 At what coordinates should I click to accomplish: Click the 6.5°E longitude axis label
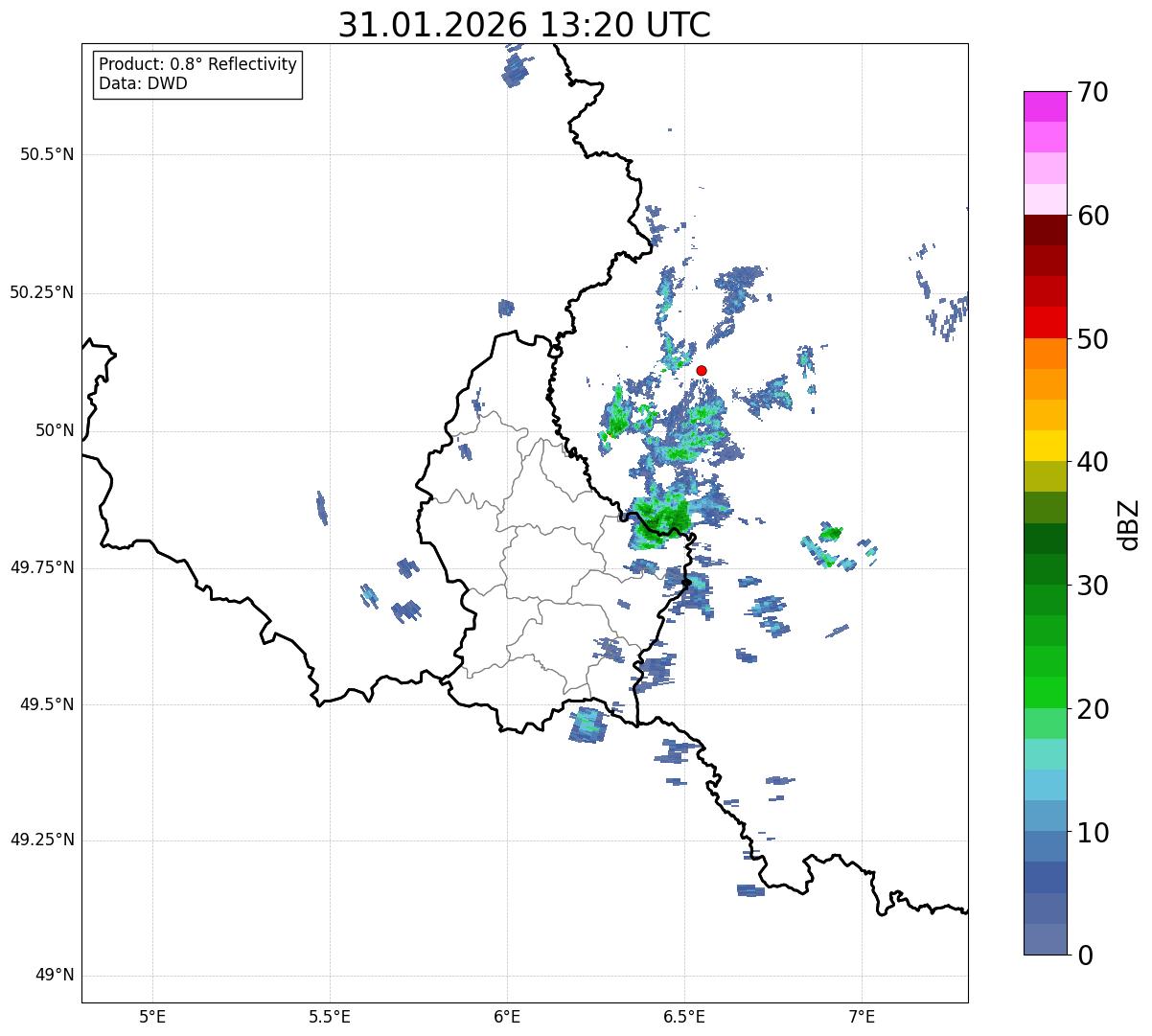(x=684, y=1016)
